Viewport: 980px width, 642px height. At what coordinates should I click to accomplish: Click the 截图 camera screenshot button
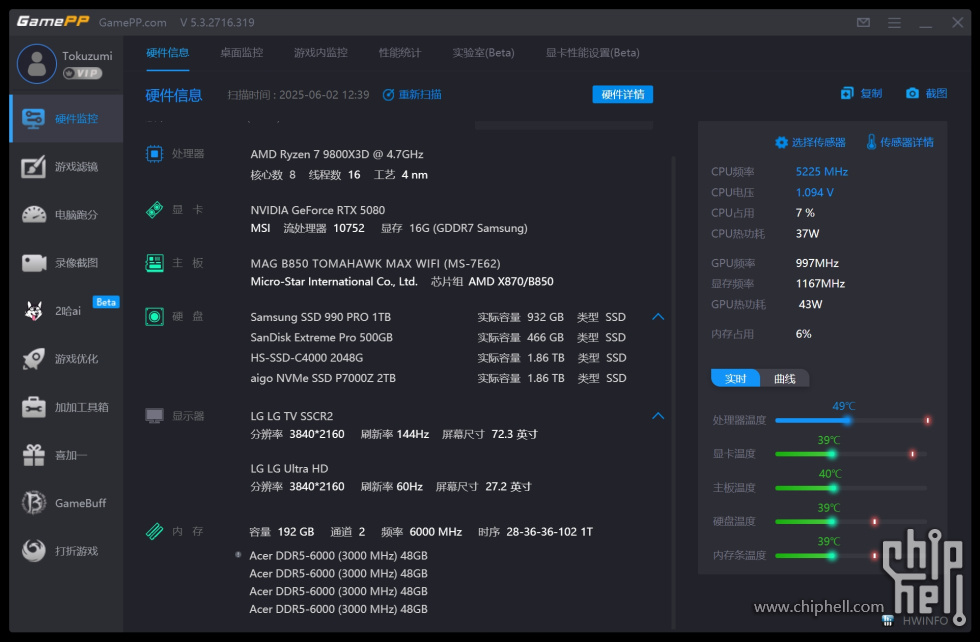tap(926, 94)
